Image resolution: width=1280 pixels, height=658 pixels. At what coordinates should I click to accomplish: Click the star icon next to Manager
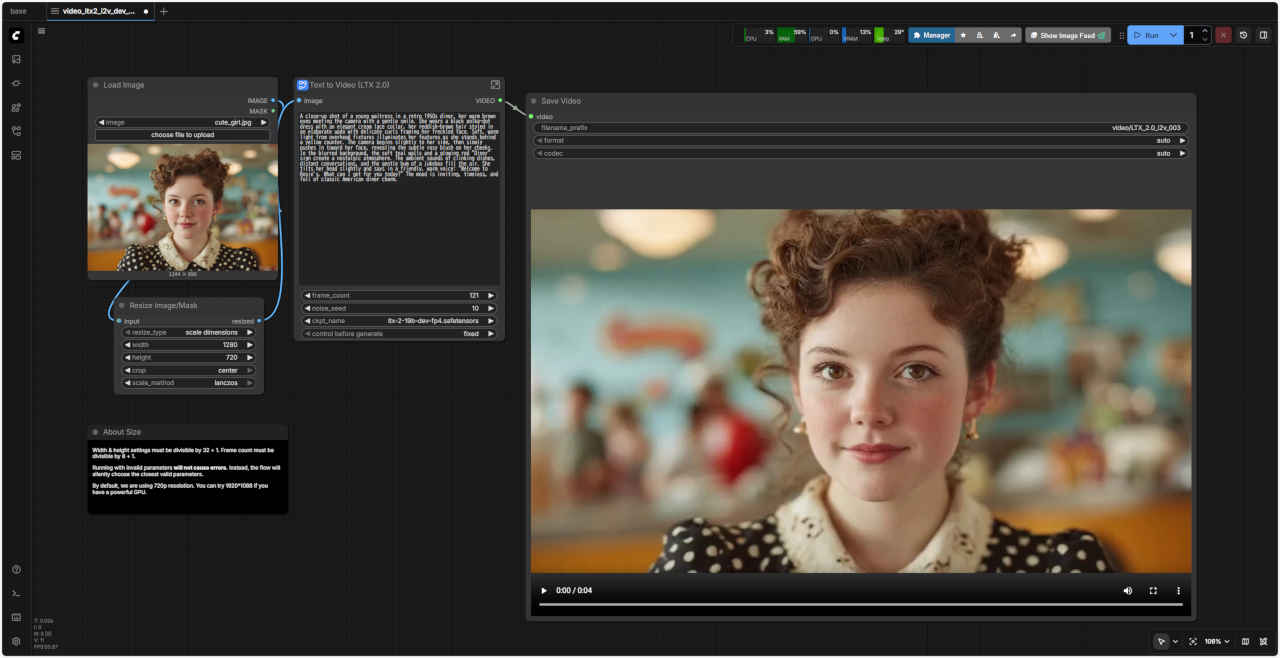point(963,35)
